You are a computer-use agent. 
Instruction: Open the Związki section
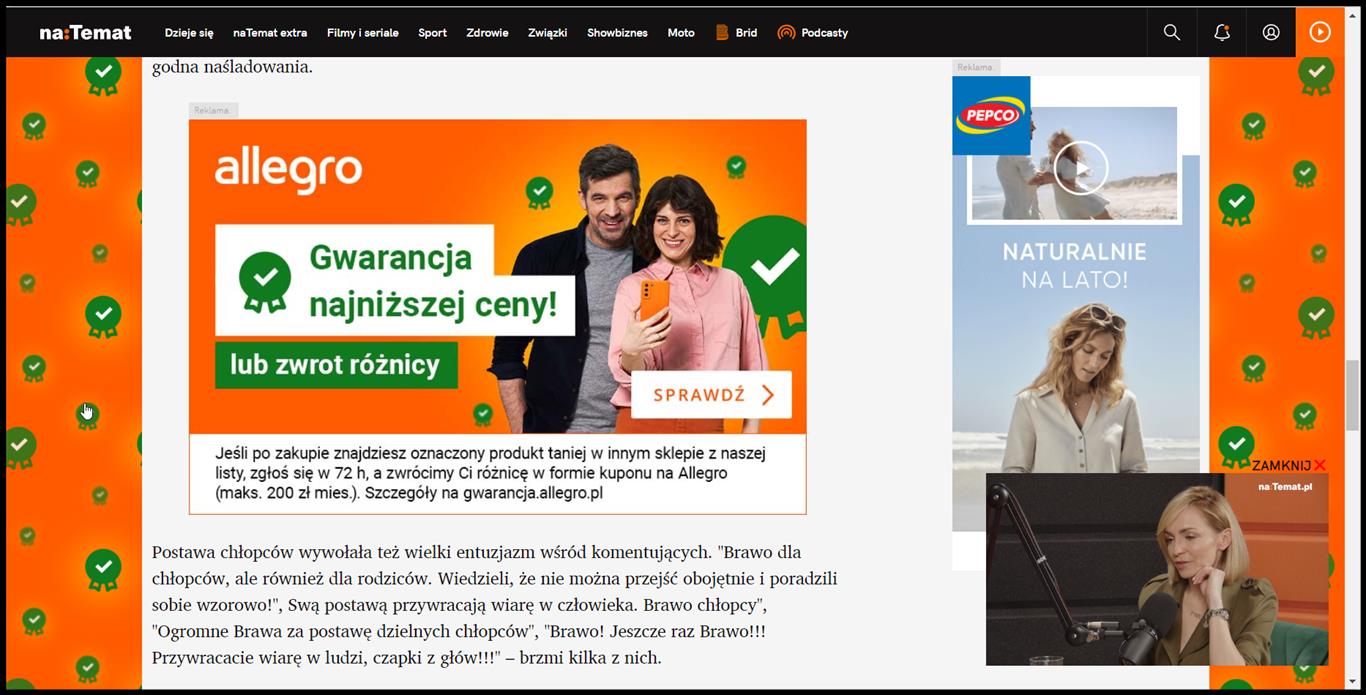point(547,33)
